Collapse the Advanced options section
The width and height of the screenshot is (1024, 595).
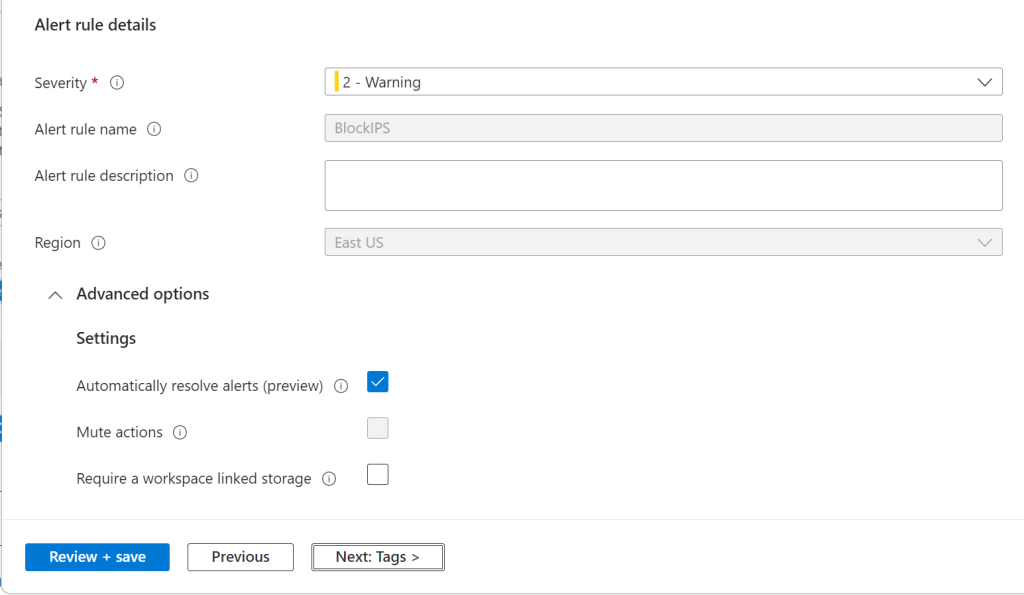pyautogui.click(x=56, y=295)
